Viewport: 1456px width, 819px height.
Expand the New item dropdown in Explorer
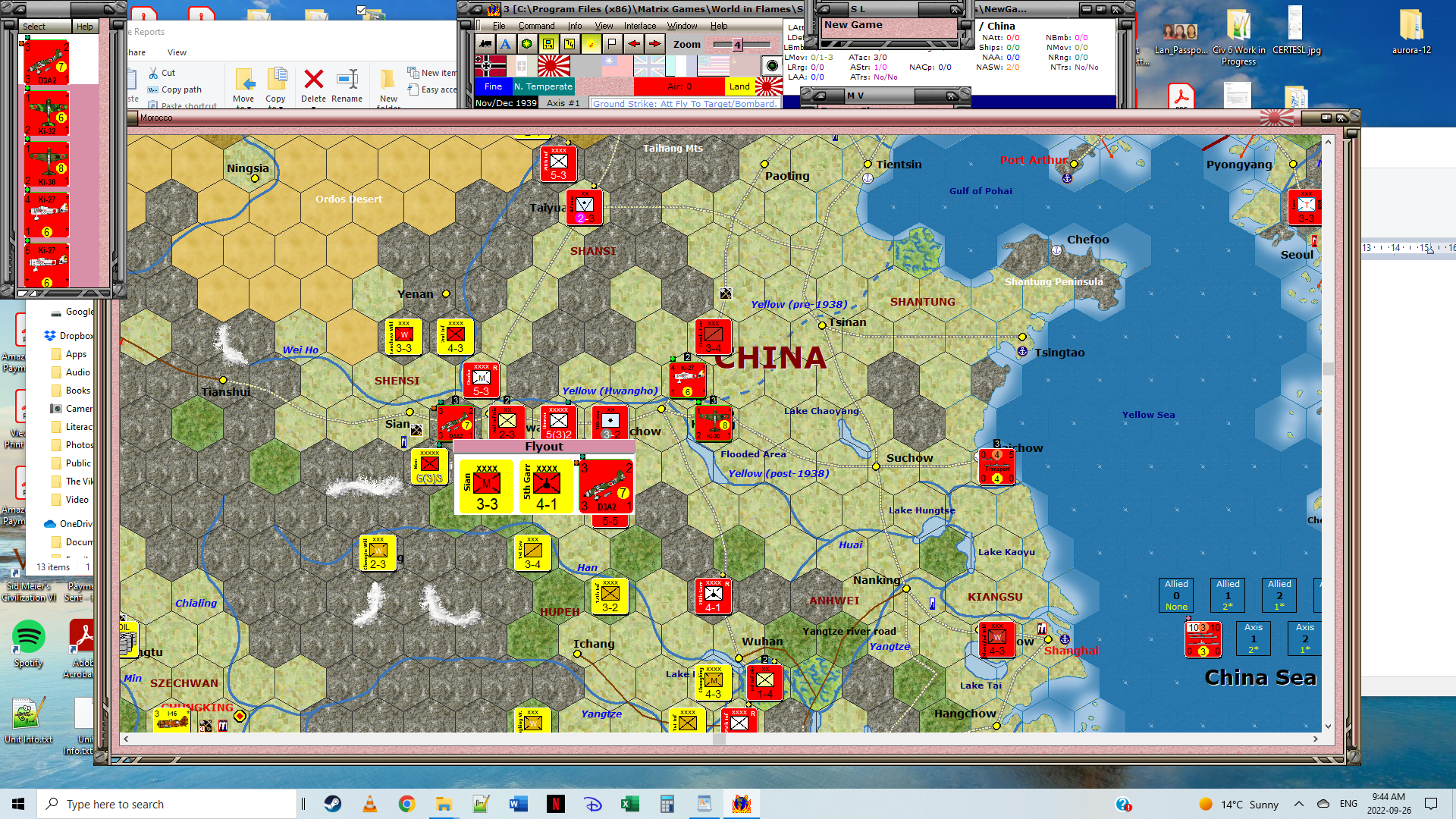432,73
